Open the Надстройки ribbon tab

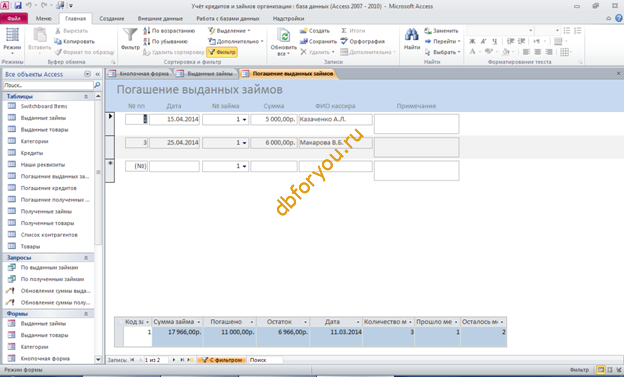click(289, 18)
